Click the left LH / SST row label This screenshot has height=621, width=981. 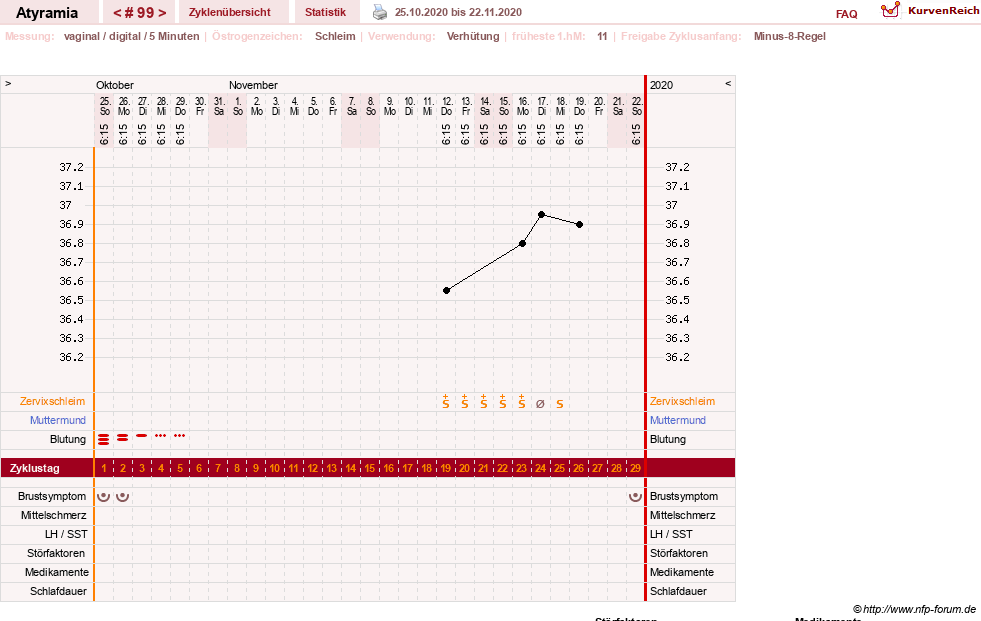click(66, 534)
